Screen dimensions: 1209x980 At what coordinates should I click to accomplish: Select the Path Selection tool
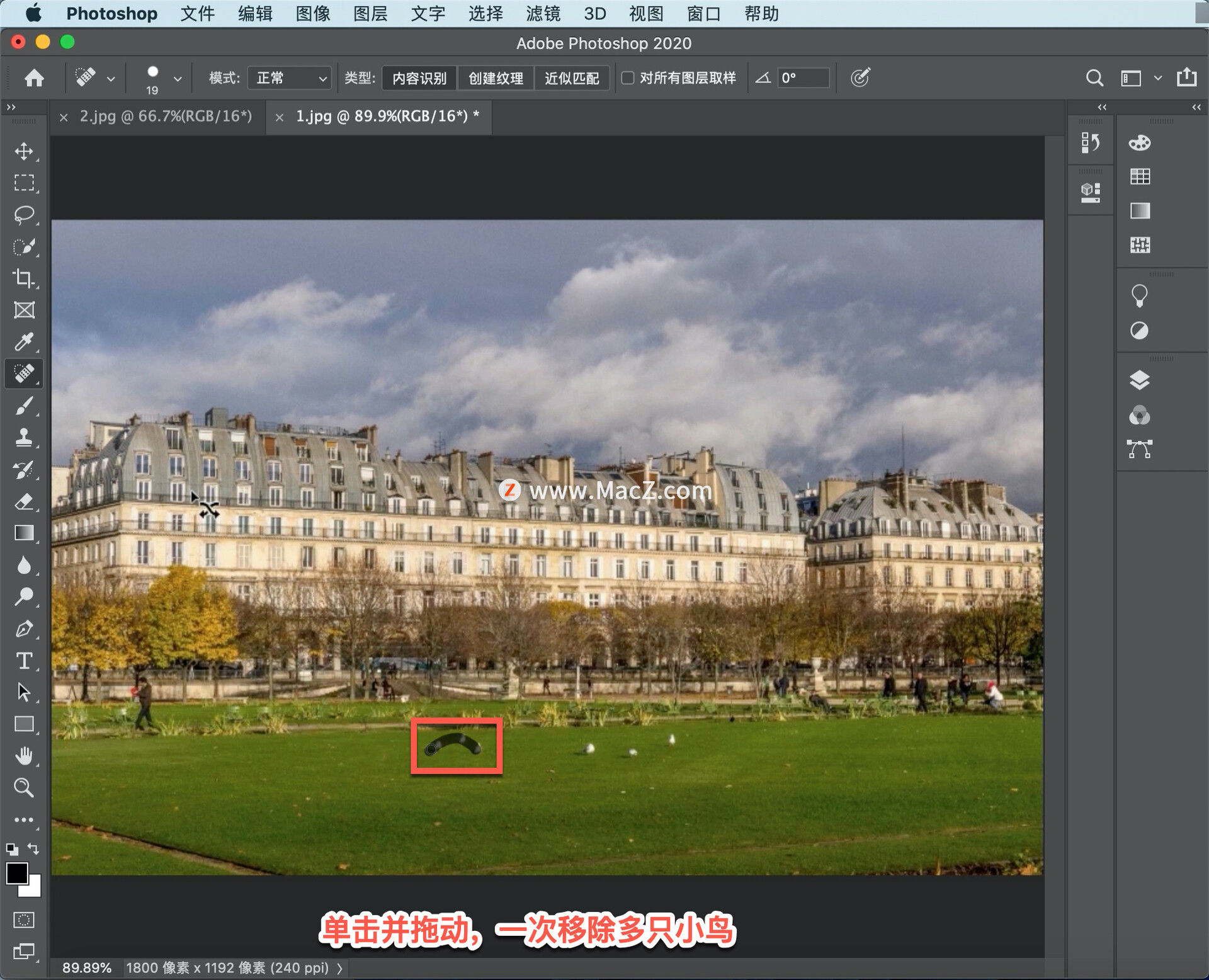click(x=24, y=692)
